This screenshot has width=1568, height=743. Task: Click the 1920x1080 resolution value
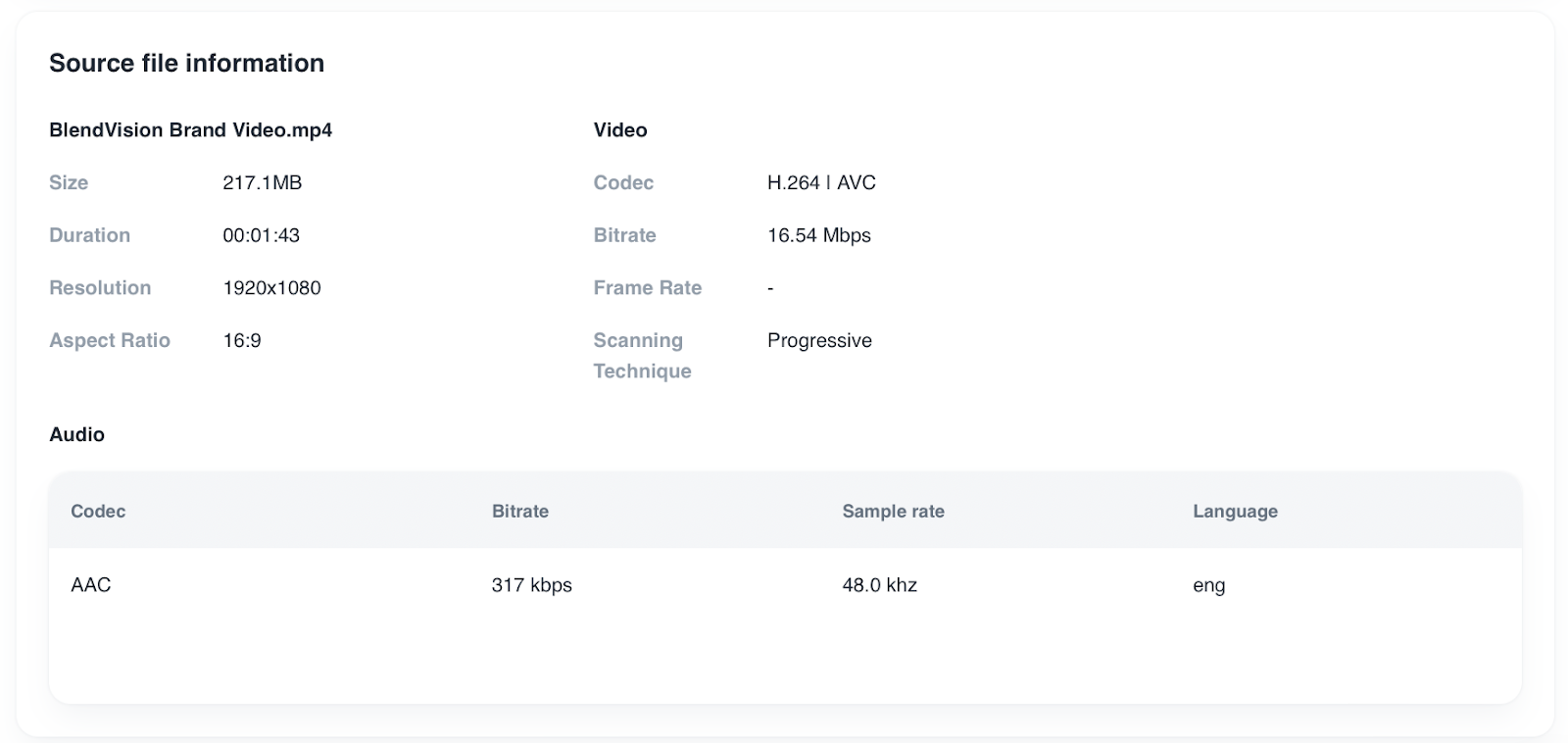point(271,288)
